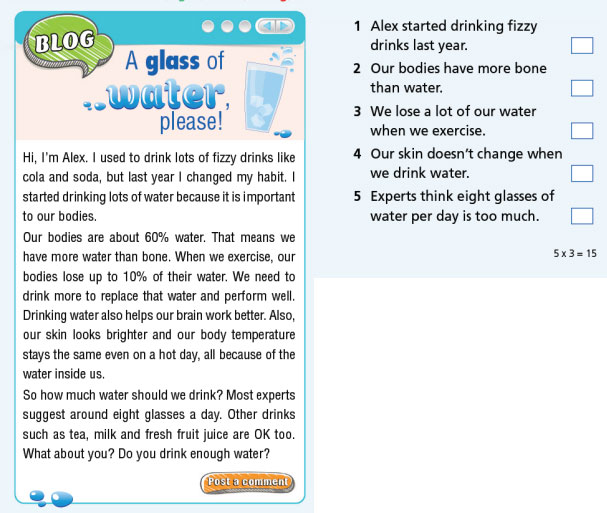Click the second round header dot
The height and width of the screenshot is (513, 607).
pos(227,26)
